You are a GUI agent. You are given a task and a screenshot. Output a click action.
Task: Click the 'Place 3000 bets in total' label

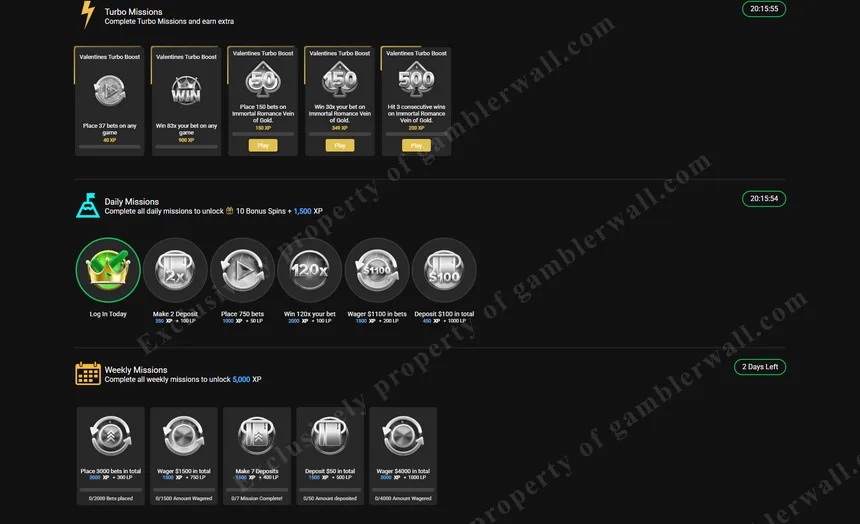click(111, 471)
